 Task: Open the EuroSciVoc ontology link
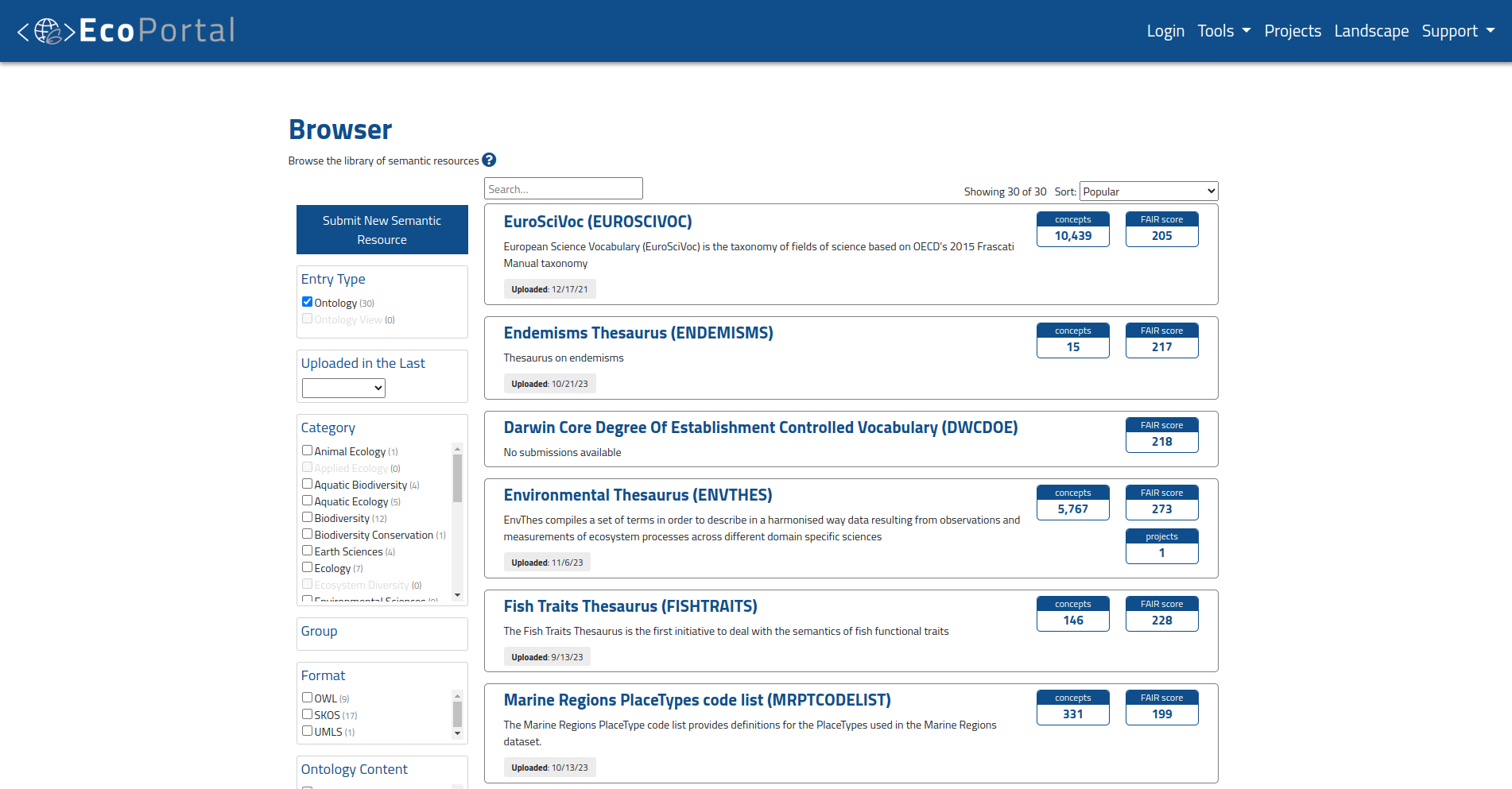(598, 222)
